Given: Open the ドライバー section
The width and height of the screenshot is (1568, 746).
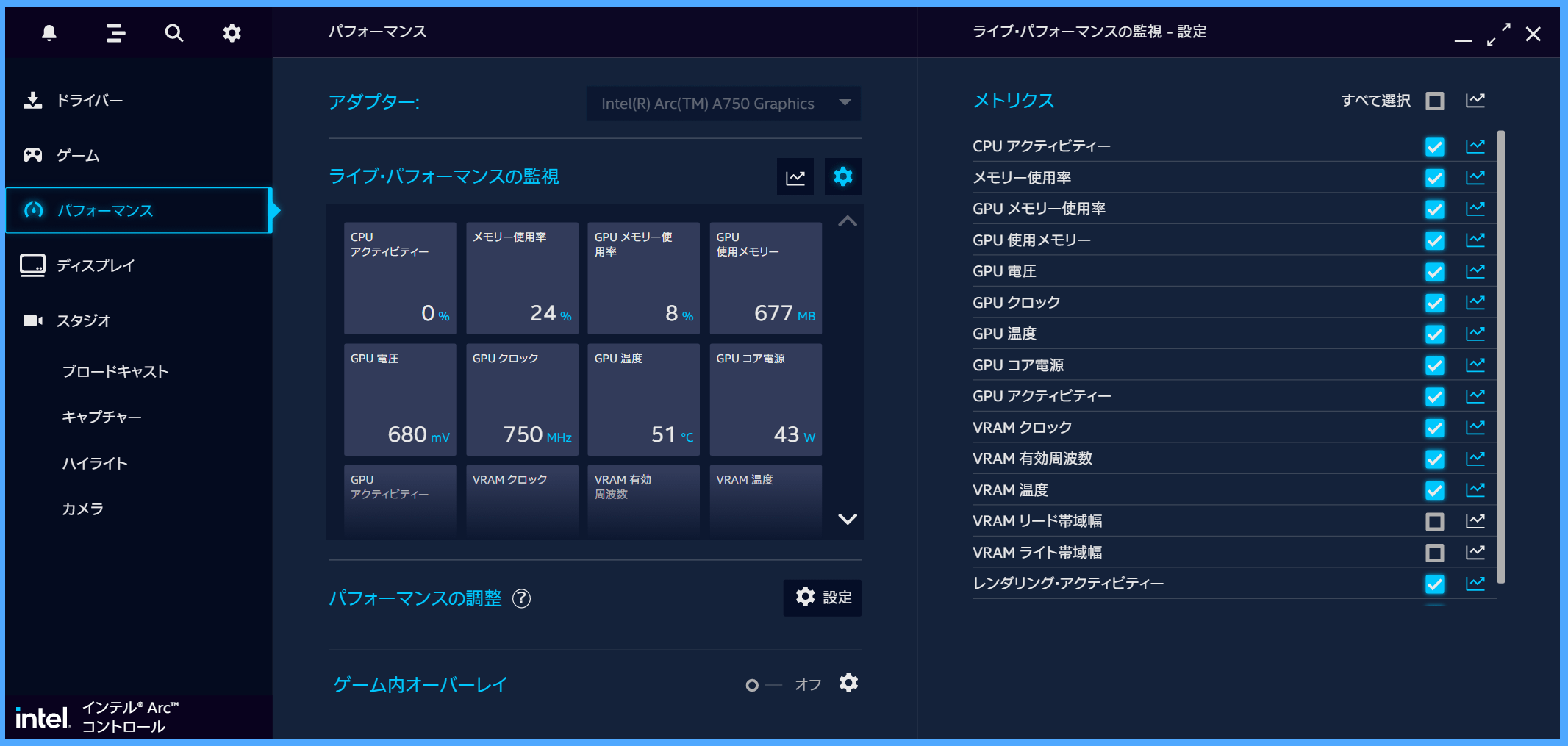Looking at the screenshot, I should pos(138,100).
